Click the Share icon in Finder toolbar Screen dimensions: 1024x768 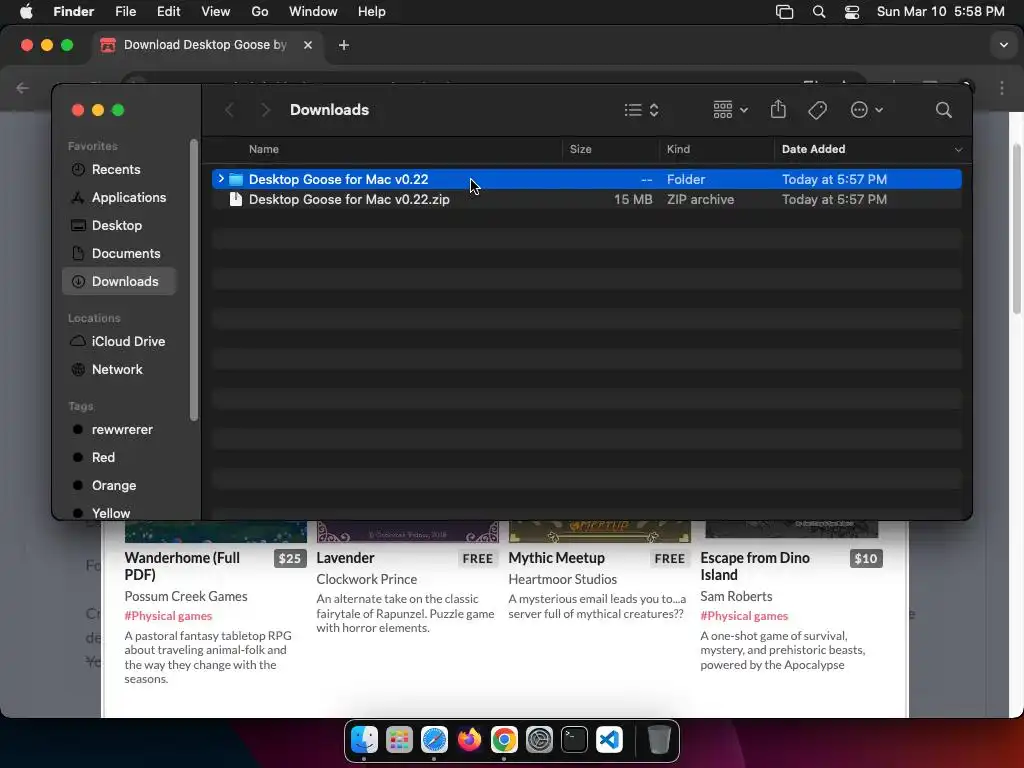click(778, 109)
